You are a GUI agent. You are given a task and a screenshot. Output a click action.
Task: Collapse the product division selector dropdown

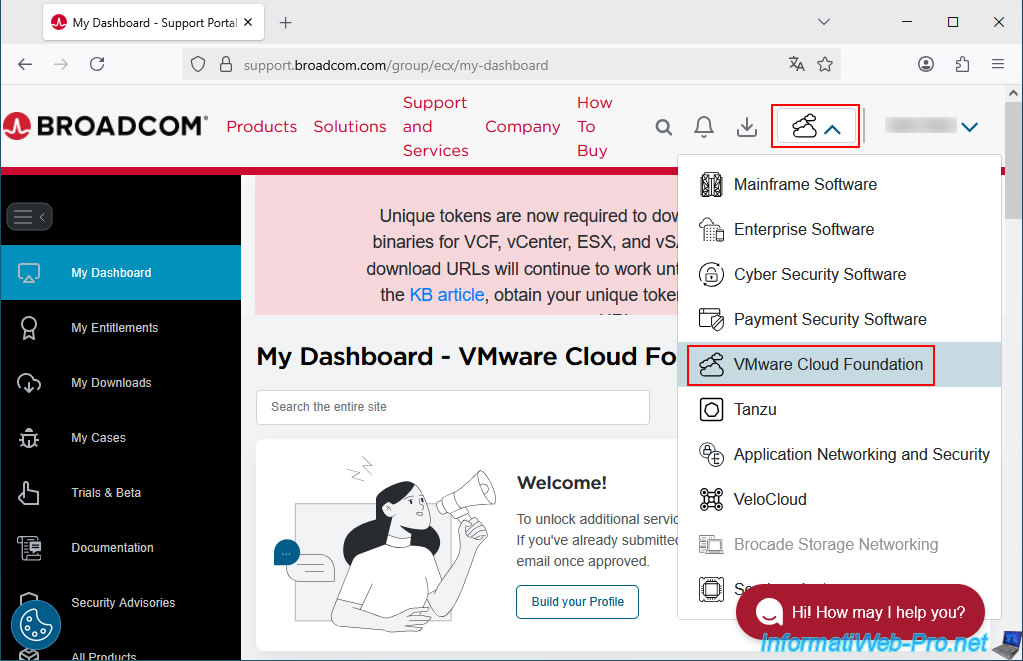(x=816, y=127)
